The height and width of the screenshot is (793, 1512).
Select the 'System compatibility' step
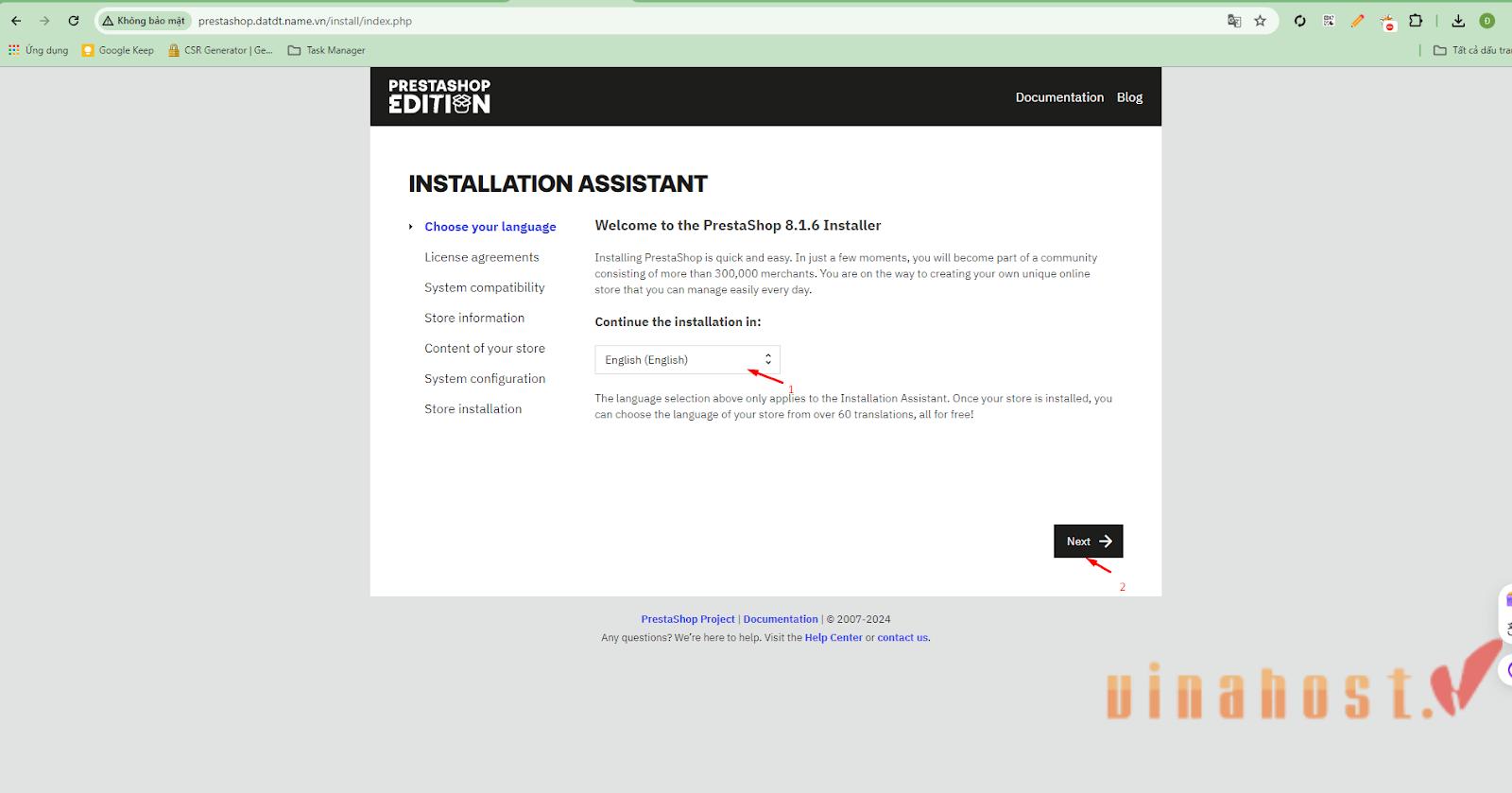485,287
